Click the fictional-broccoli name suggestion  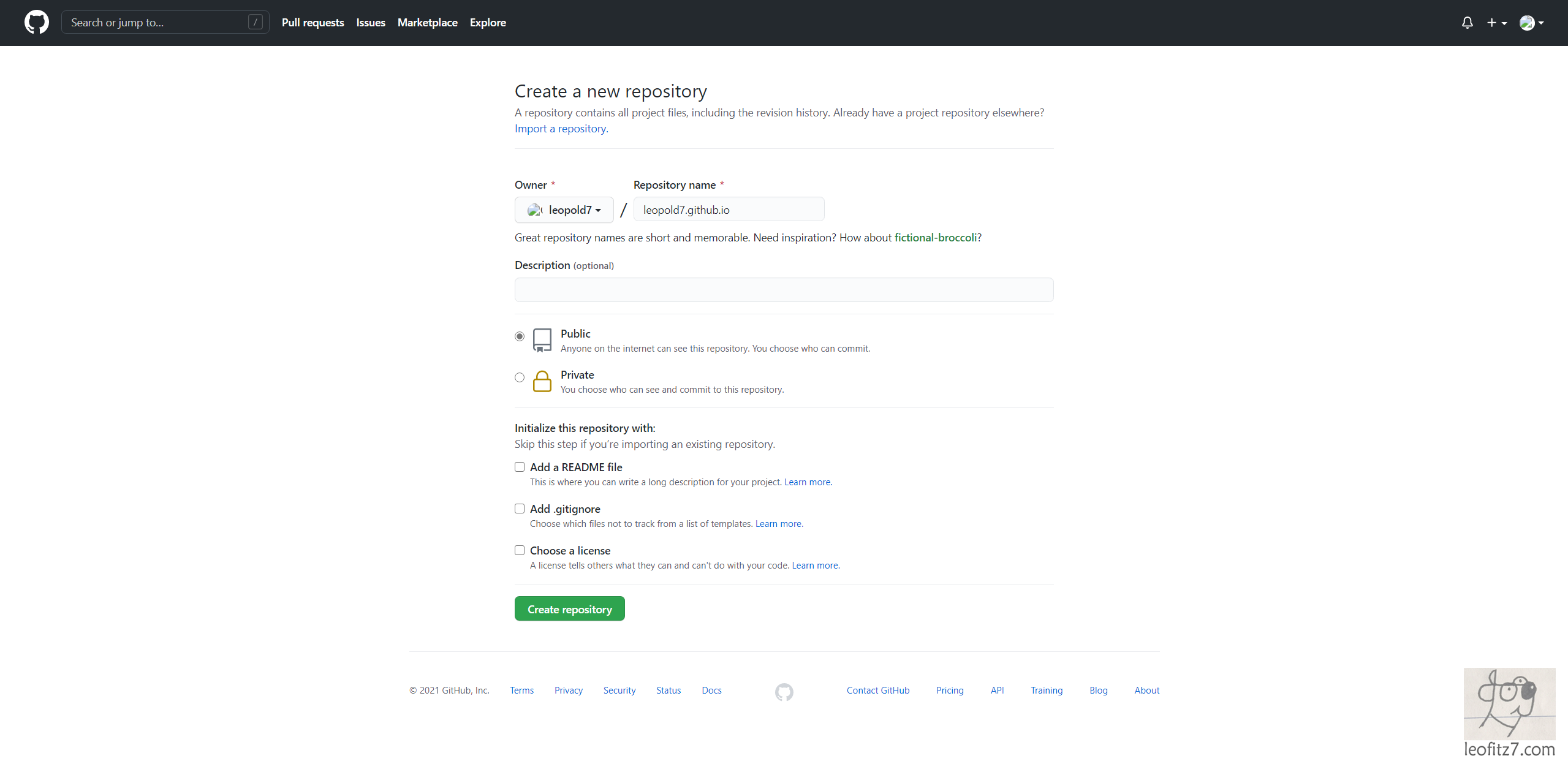coord(935,237)
